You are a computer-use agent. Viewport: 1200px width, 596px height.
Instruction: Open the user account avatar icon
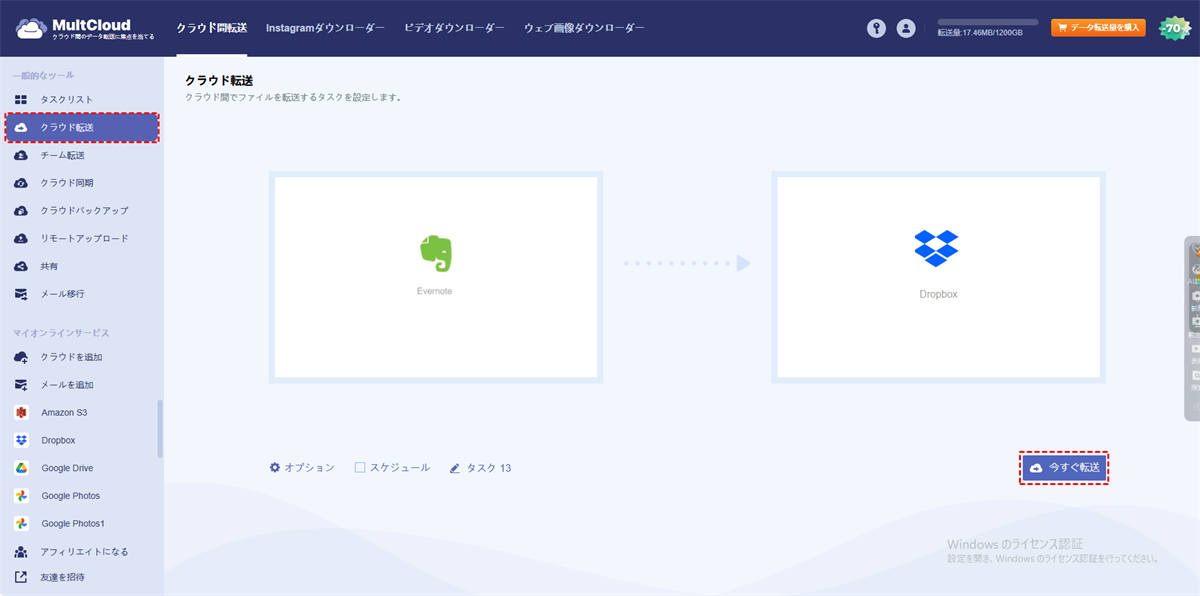tap(906, 29)
